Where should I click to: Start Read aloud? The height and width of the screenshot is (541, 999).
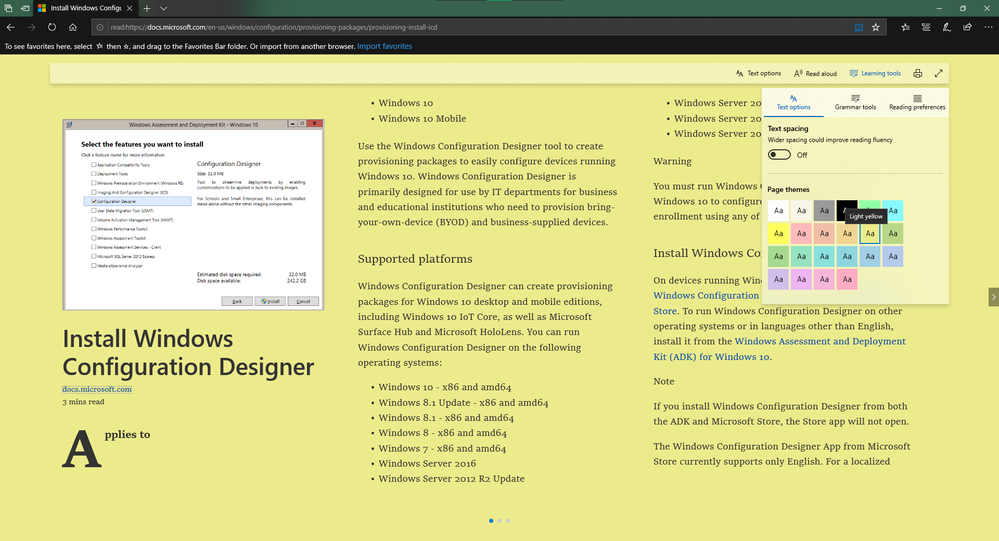click(815, 73)
